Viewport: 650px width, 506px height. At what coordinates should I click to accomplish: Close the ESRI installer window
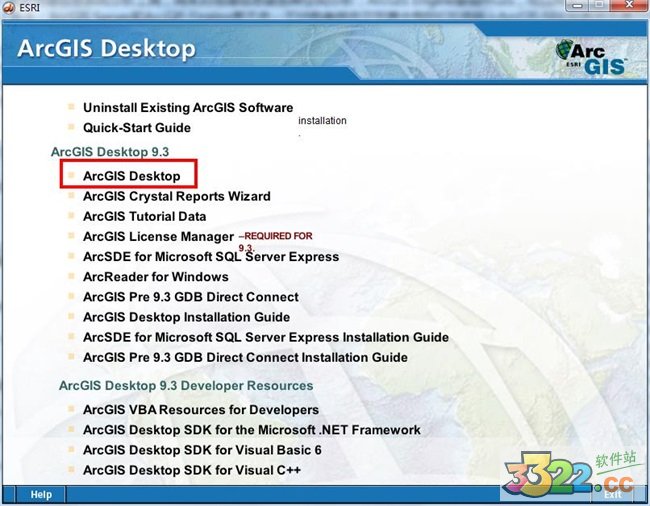pos(629,5)
